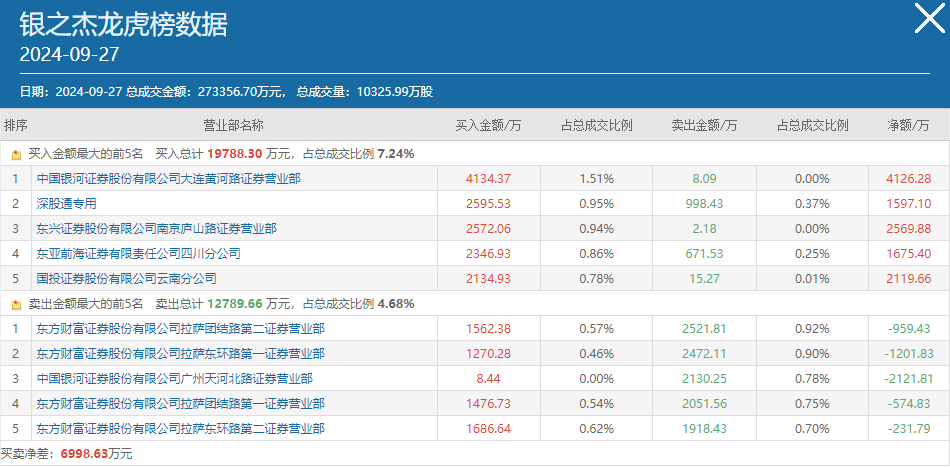Screen dimensions: 950x467
Task: Open 东方财富证券拉萨团结路第一证券营业部 link
Action: coord(181,403)
